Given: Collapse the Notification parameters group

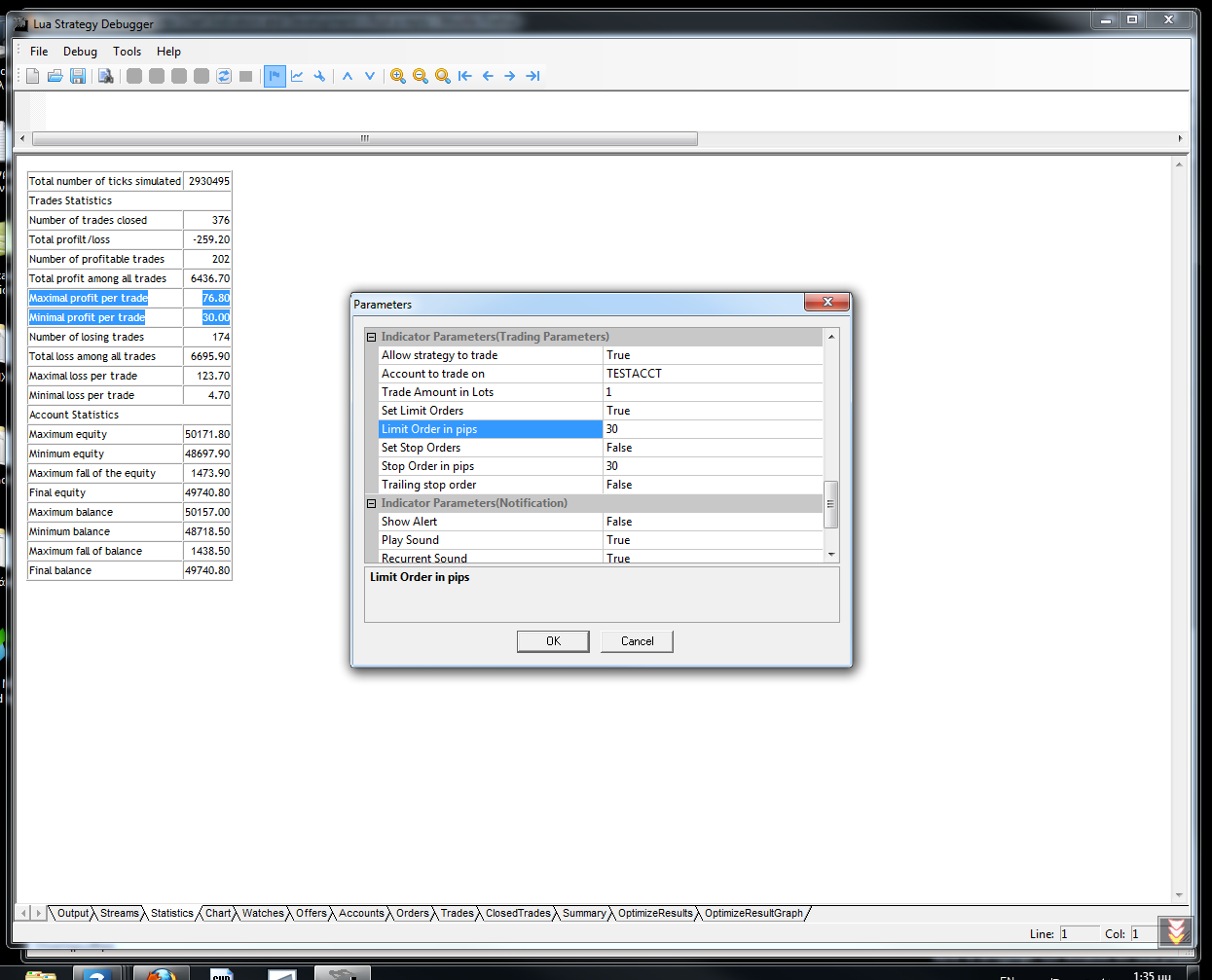Looking at the screenshot, I should [x=371, y=503].
